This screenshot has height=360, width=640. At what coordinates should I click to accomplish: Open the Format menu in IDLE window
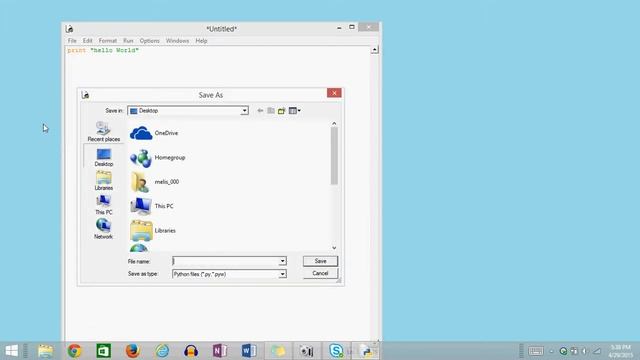coord(108,41)
